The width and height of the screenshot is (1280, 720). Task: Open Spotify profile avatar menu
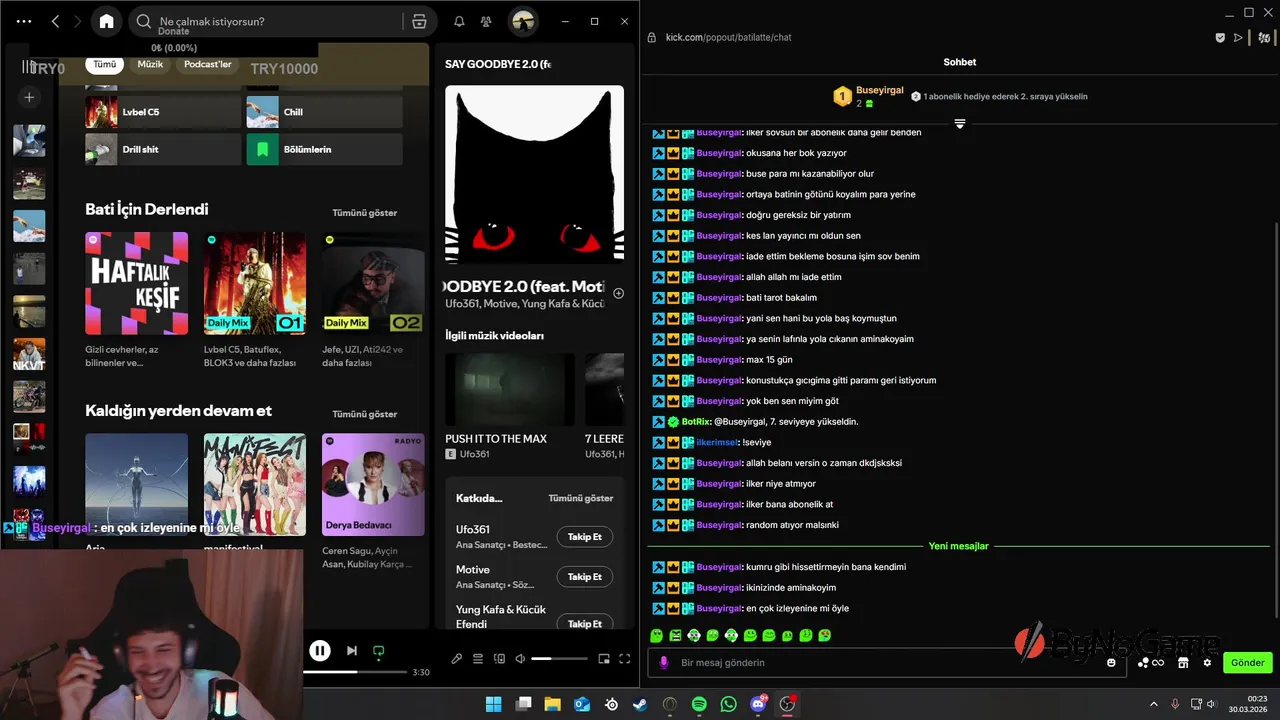523,21
